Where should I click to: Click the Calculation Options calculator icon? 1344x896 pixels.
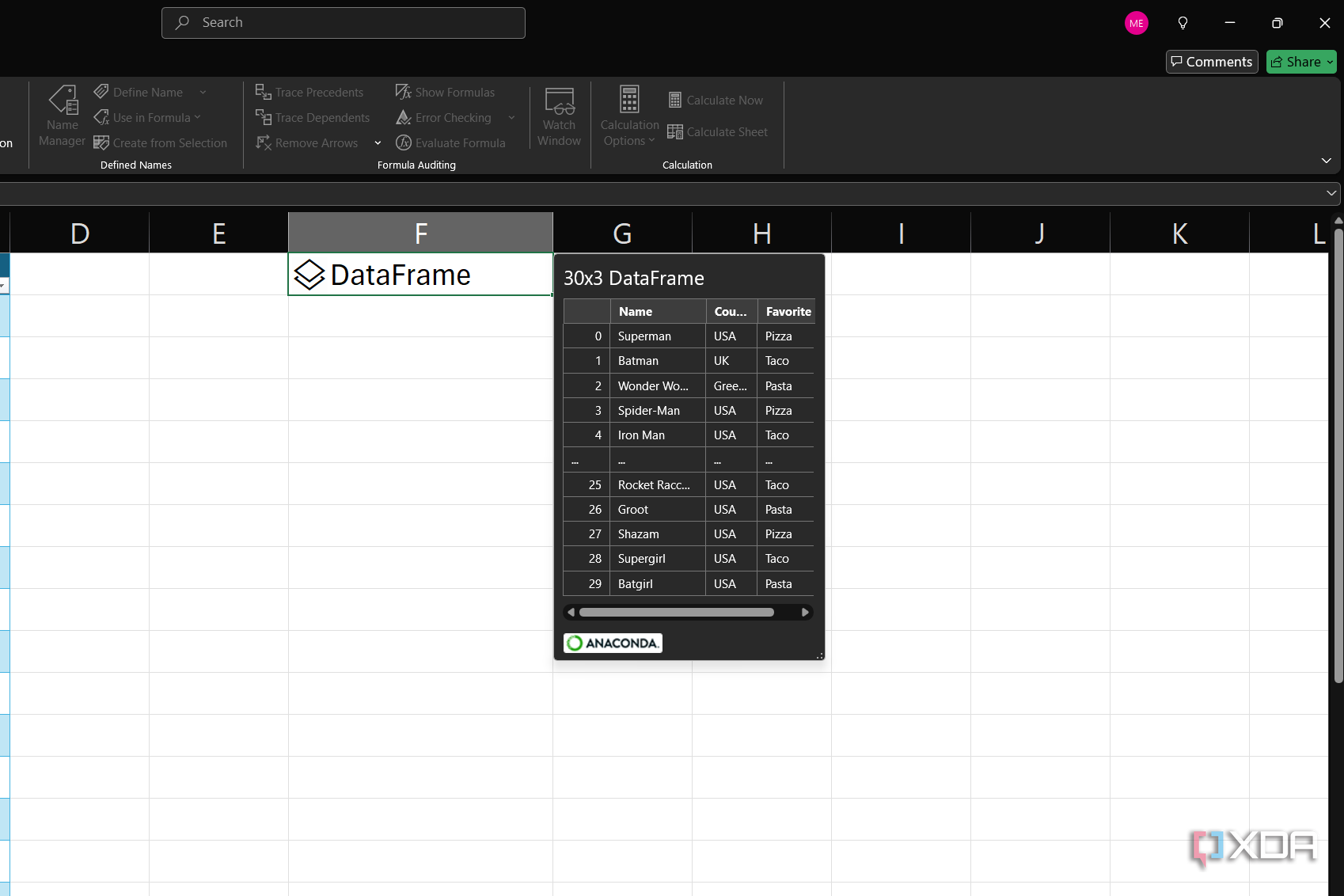(629, 100)
